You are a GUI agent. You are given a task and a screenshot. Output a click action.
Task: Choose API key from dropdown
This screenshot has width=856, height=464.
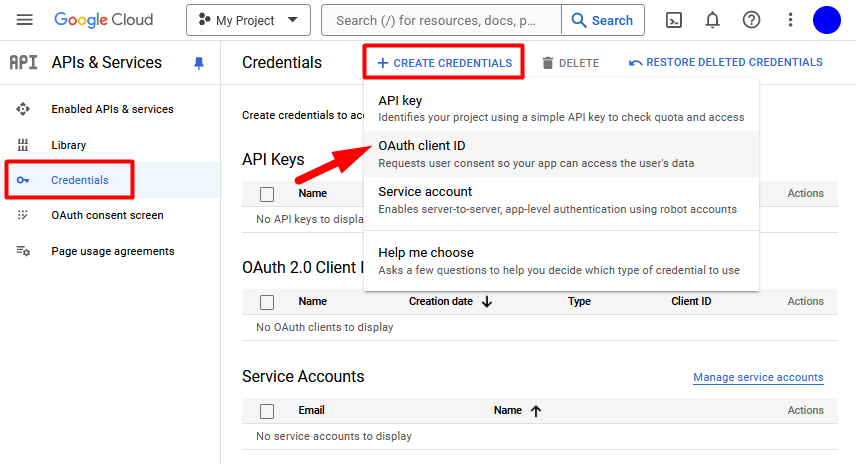[561, 108]
